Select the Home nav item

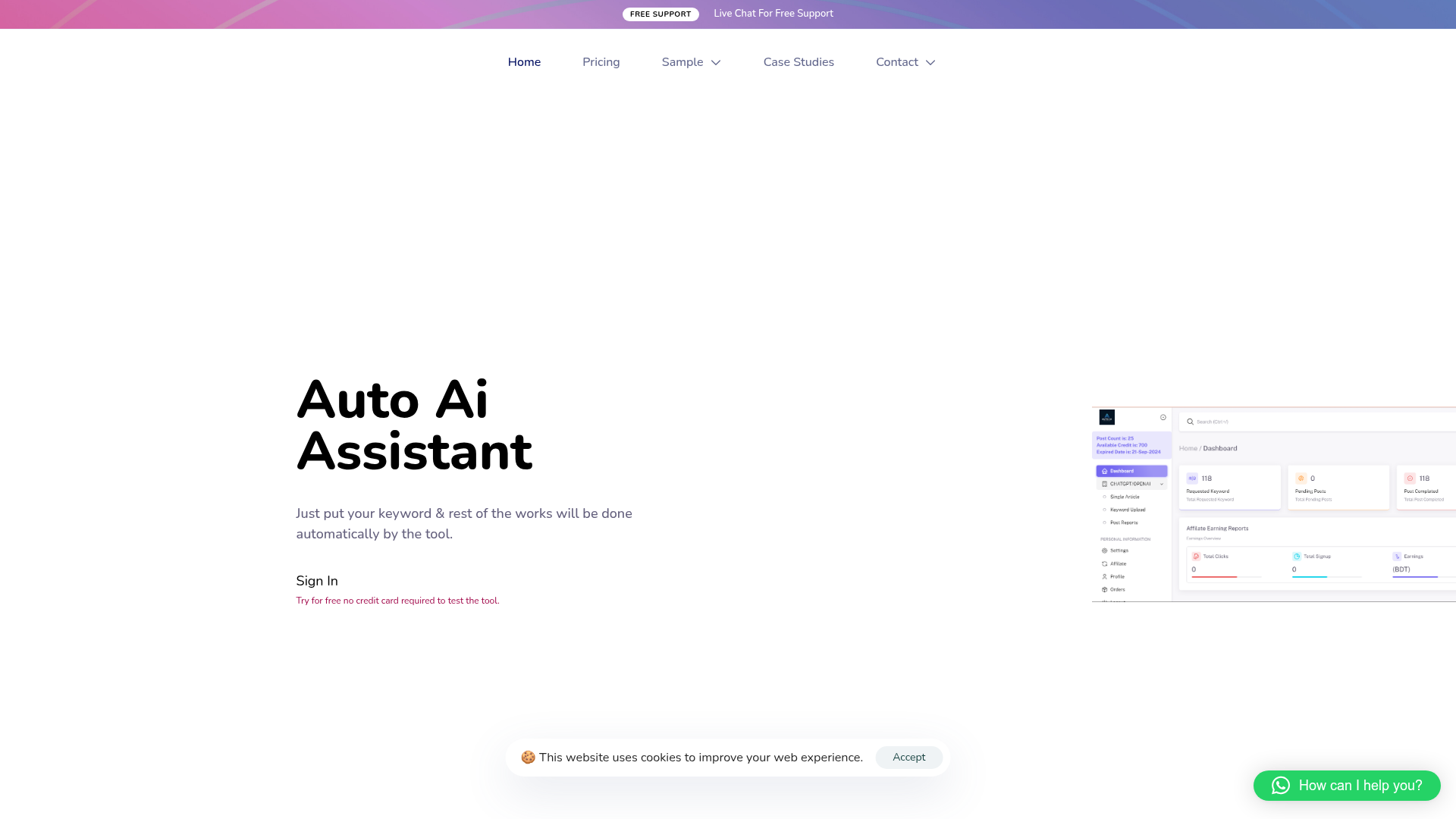pos(524,62)
